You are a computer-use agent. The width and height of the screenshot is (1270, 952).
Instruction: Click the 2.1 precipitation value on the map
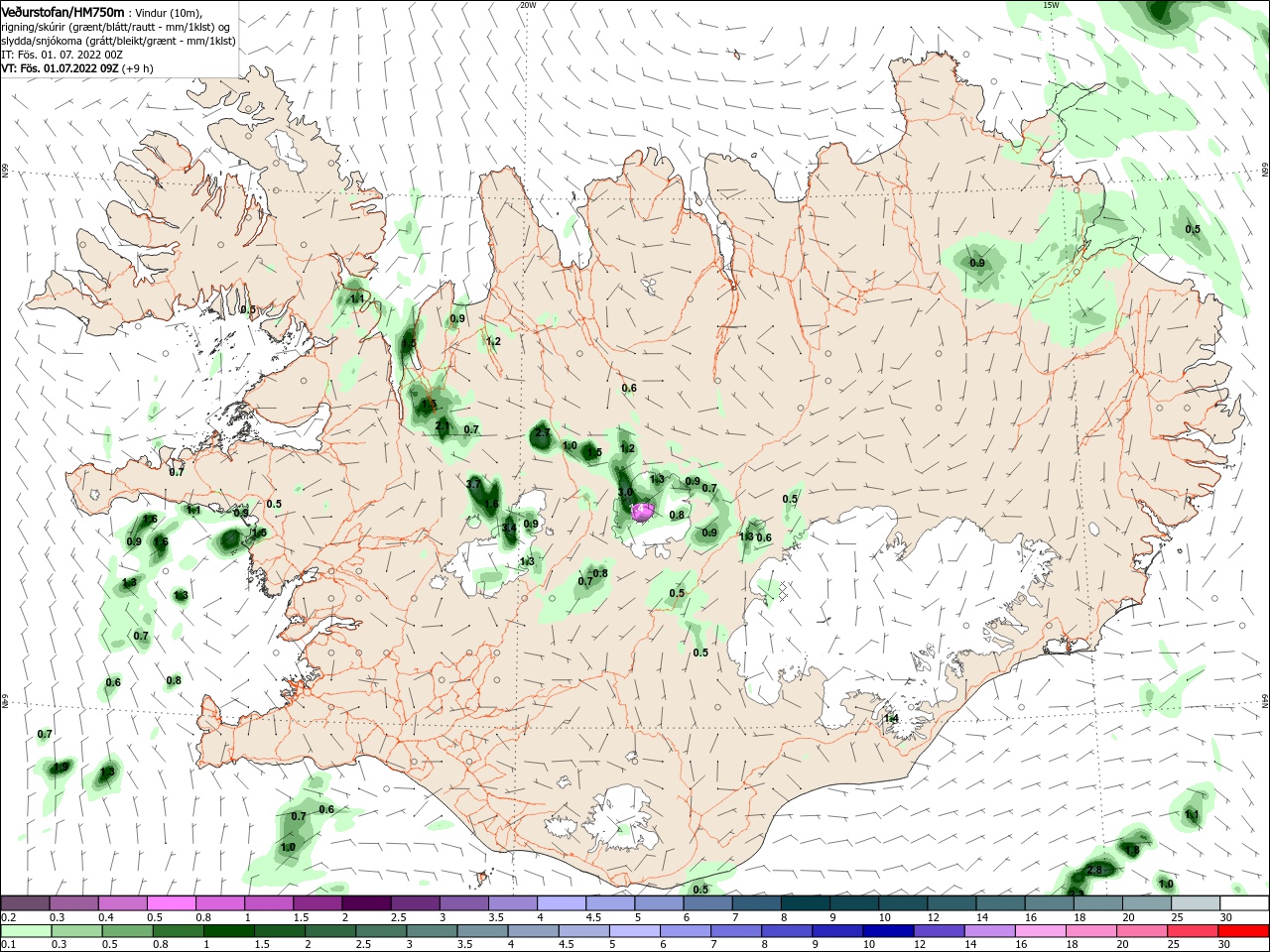(x=443, y=425)
